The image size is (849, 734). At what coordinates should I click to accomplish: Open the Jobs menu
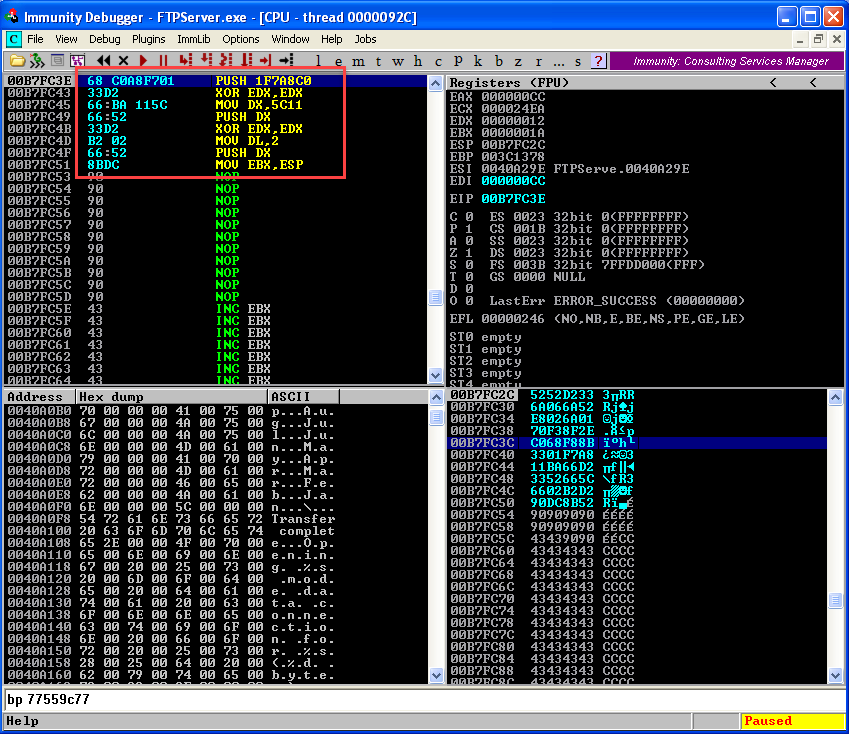(365, 39)
